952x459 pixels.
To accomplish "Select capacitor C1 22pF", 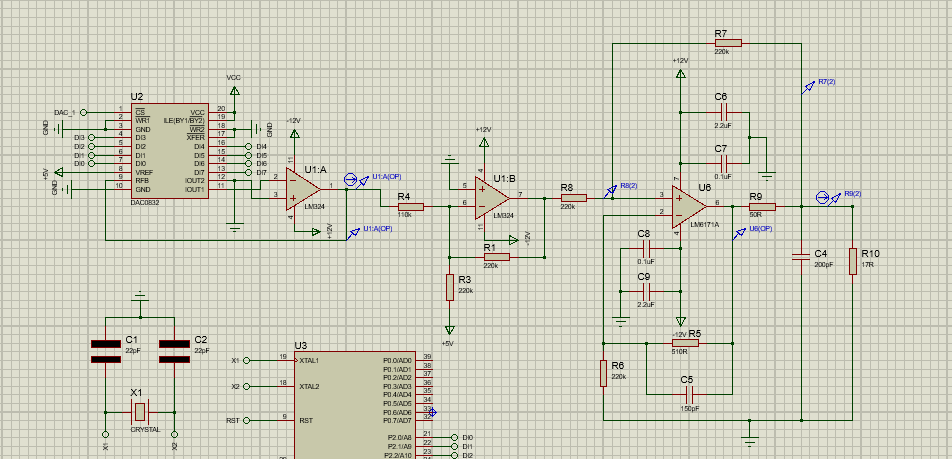I will point(106,352).
